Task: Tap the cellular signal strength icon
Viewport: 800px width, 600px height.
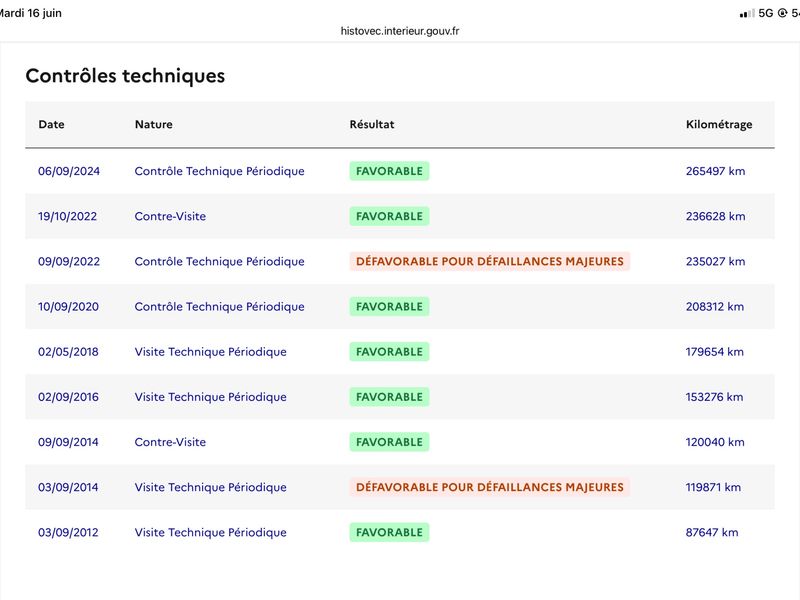Action: click(747, 14)
